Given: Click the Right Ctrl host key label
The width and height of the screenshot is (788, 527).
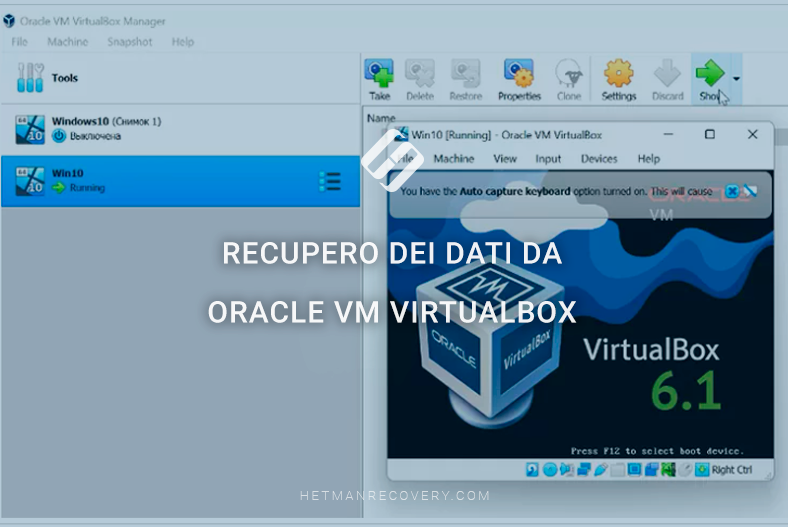Looking at the screenshot, I should tap(732, 470).
